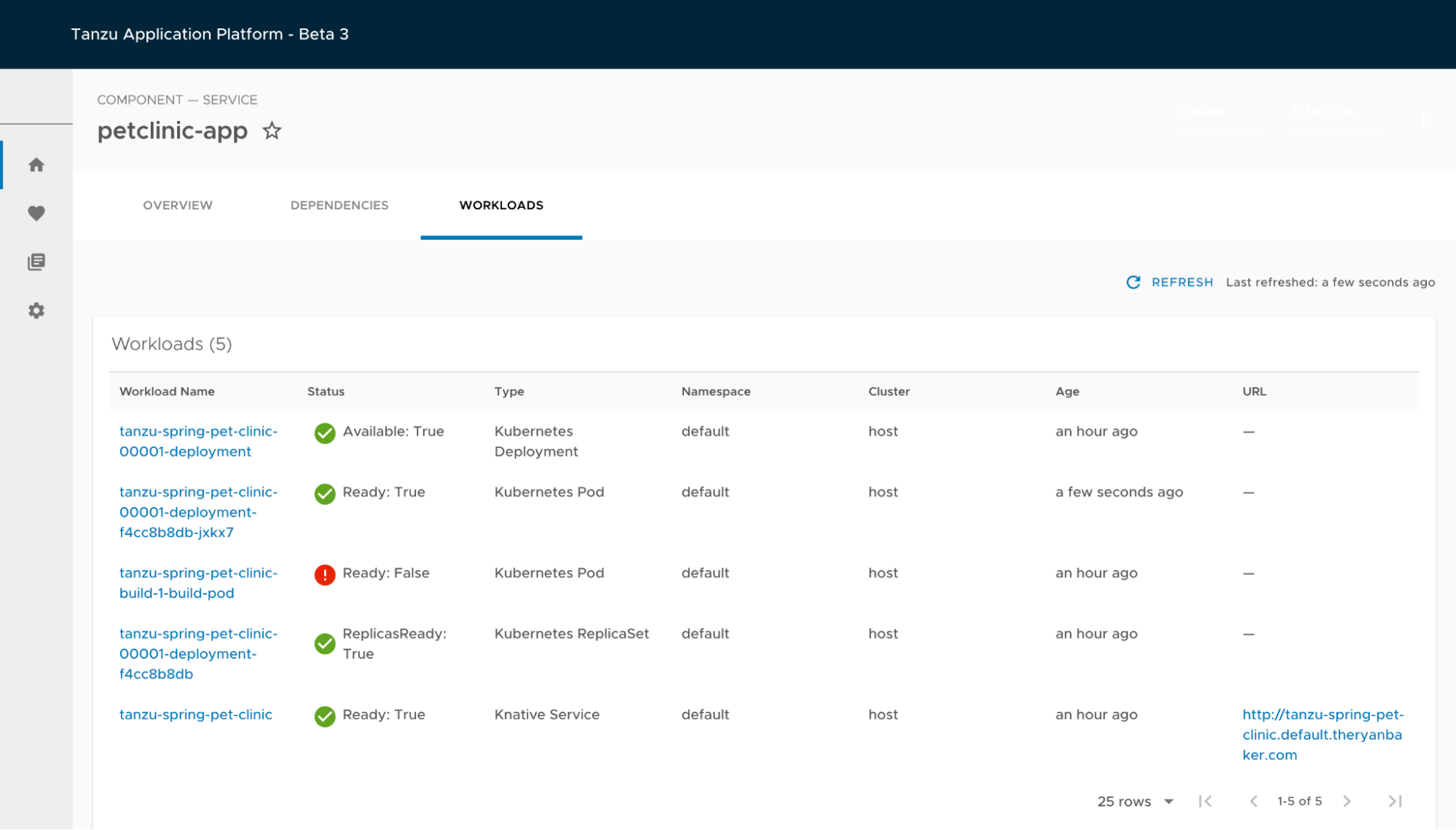
Task: Go to first page of workloads
Action: 1205,802
